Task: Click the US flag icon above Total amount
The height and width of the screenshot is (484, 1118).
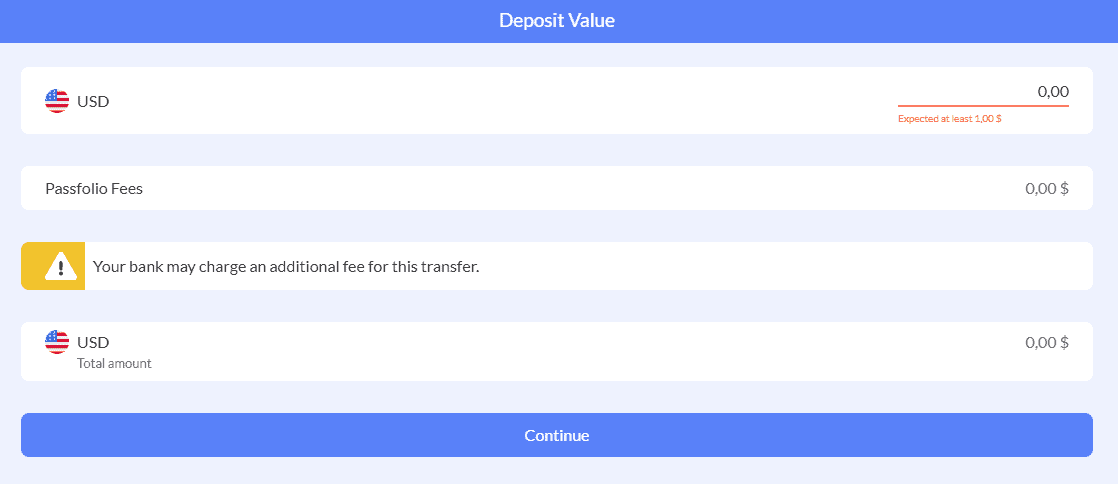Action: point(57,342)
